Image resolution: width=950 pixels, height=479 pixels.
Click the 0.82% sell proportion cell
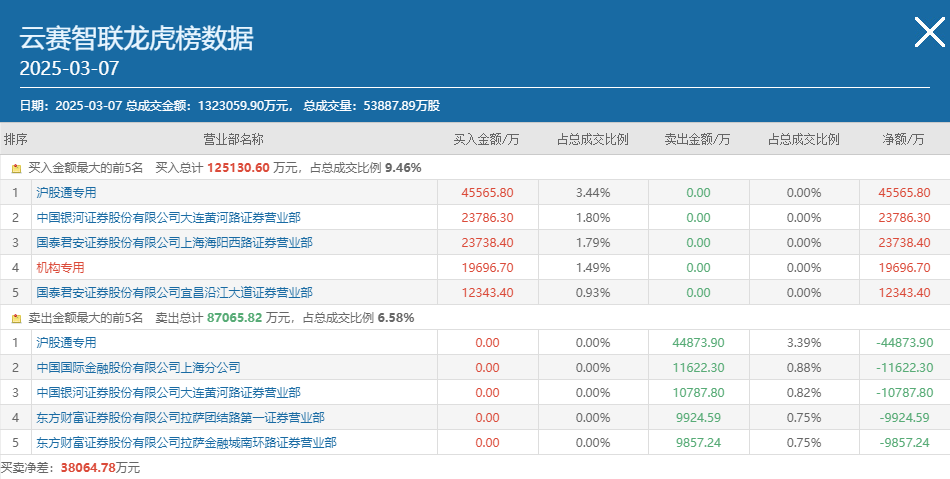[804, 392]
